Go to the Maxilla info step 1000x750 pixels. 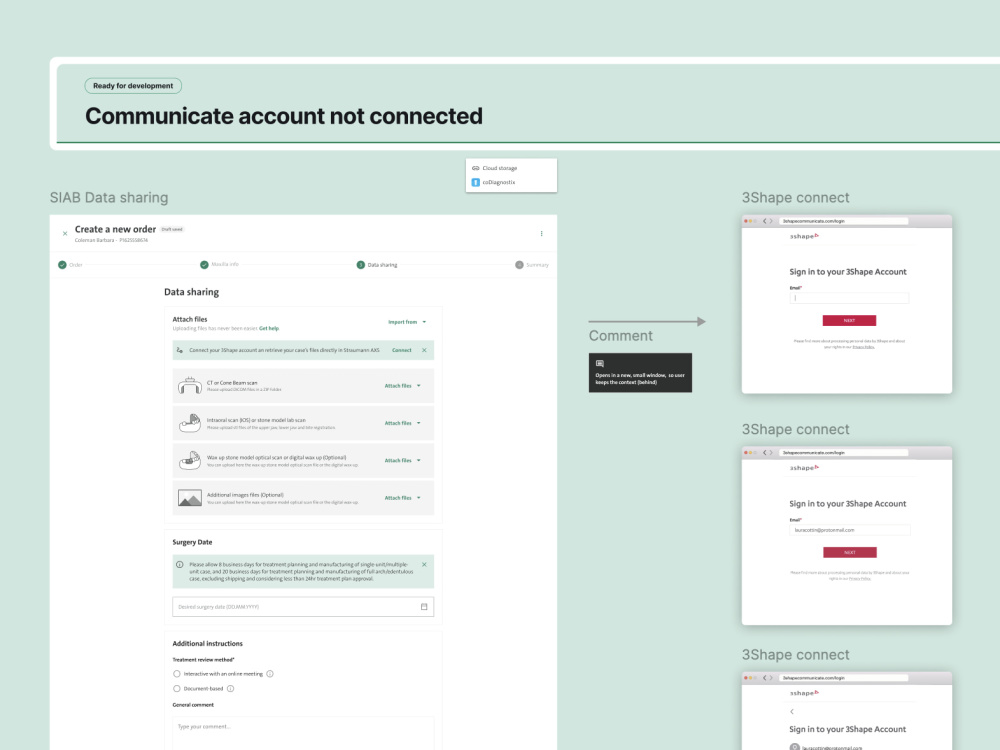click(x=219, y=265)
